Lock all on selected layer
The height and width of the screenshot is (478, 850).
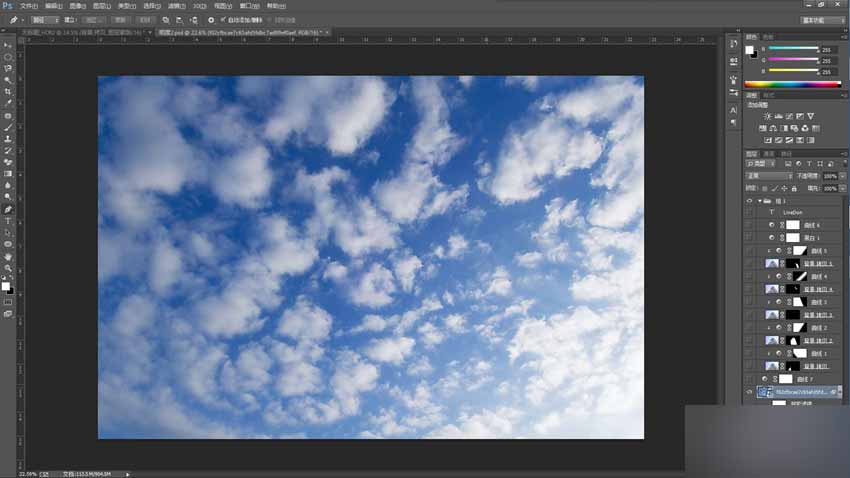pos(794,189)
